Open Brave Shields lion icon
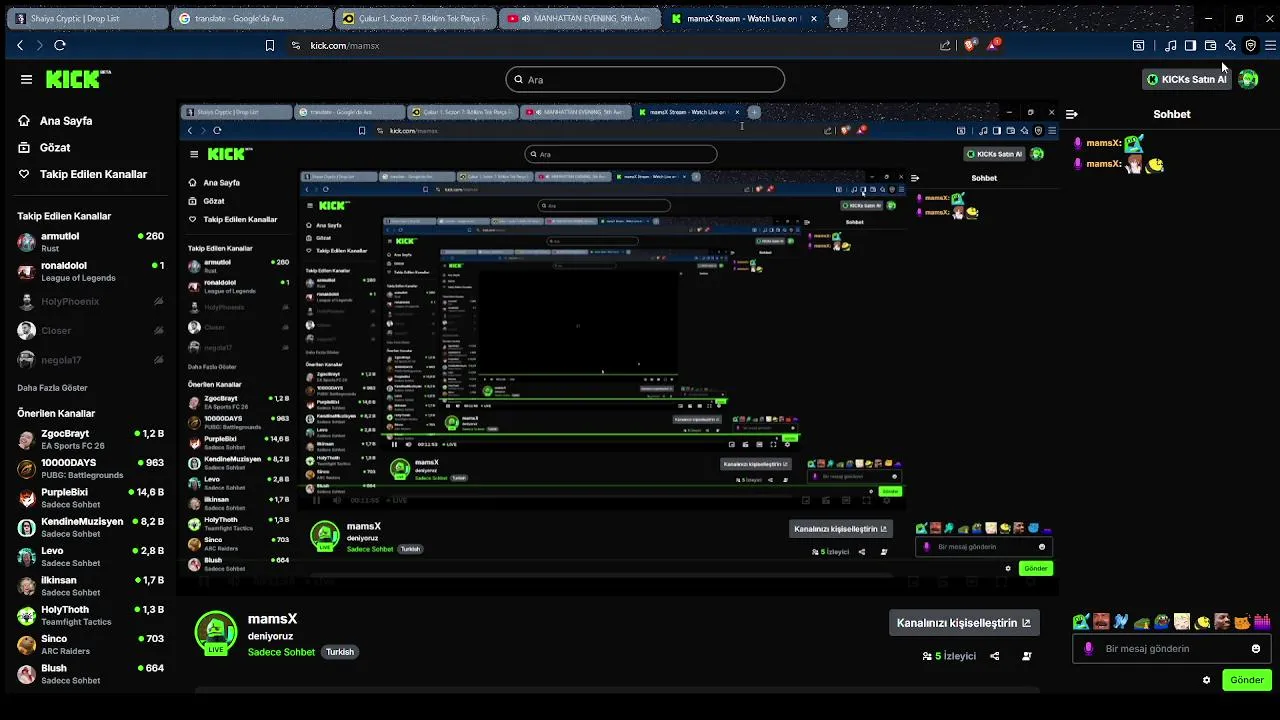1280x720 pixels. point(969,45)
